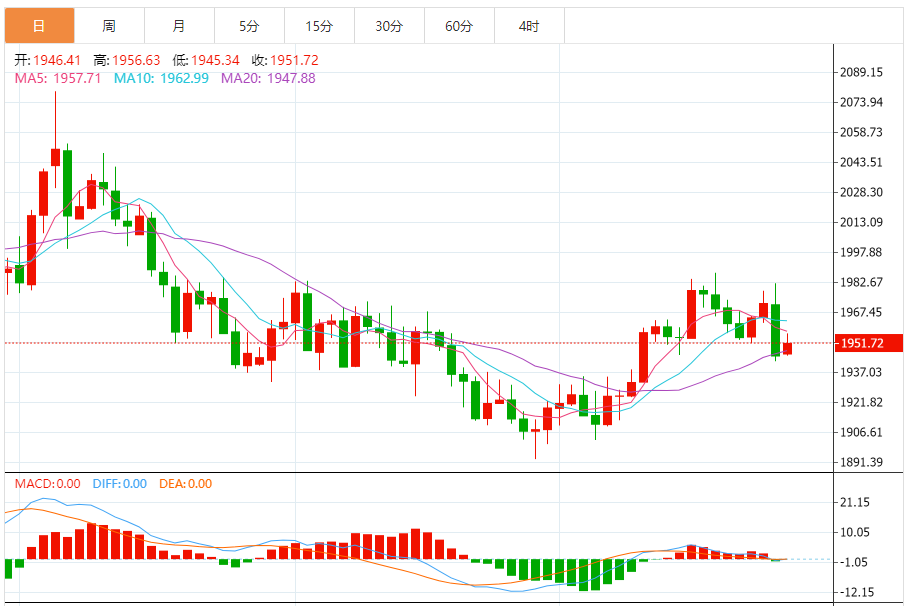The image size is (913, 606).
Task: Click the -1.05 MACD axis label
Action: pyautogui.click(x=853, y=562)
